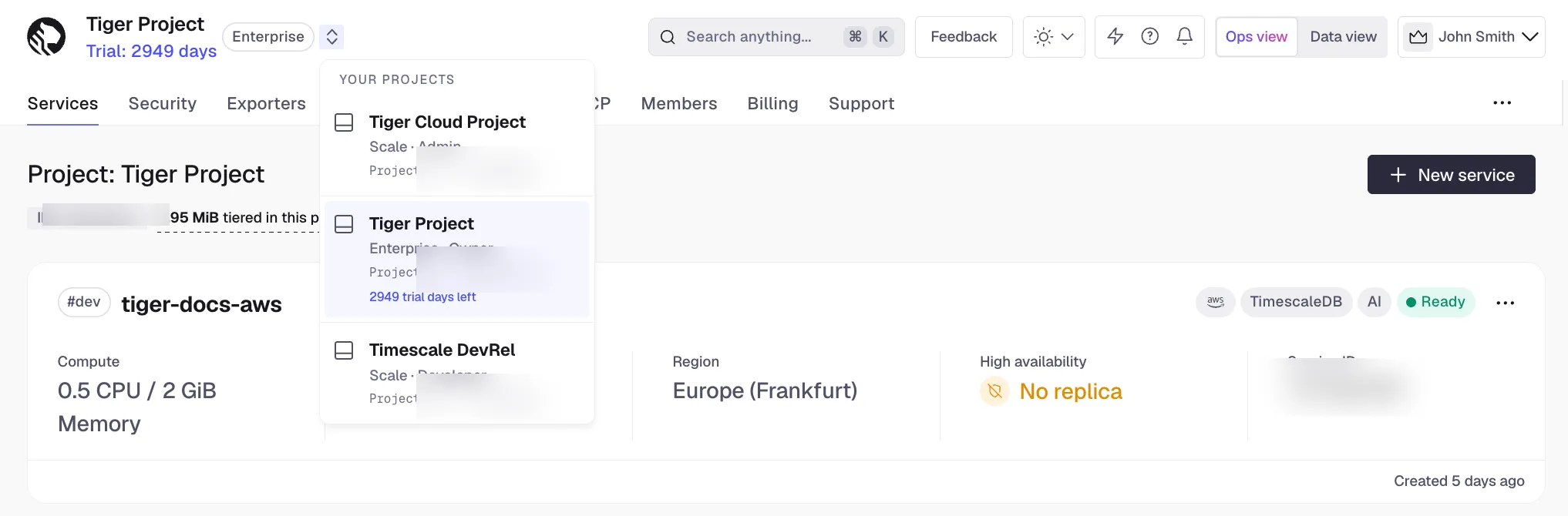Click the Feedback button

coord(964,36)
